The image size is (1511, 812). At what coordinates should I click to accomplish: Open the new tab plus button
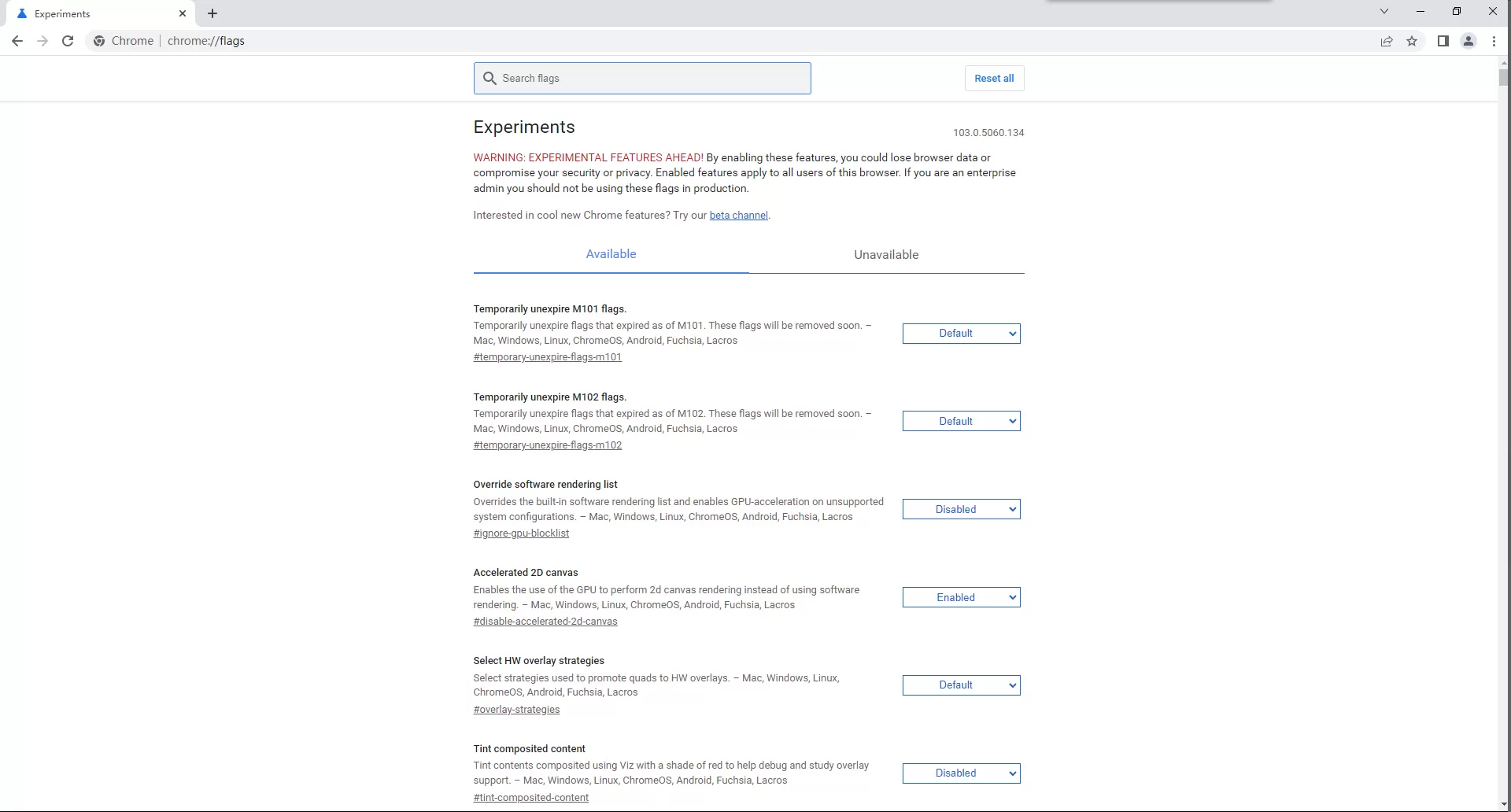[x=212, y=13]
